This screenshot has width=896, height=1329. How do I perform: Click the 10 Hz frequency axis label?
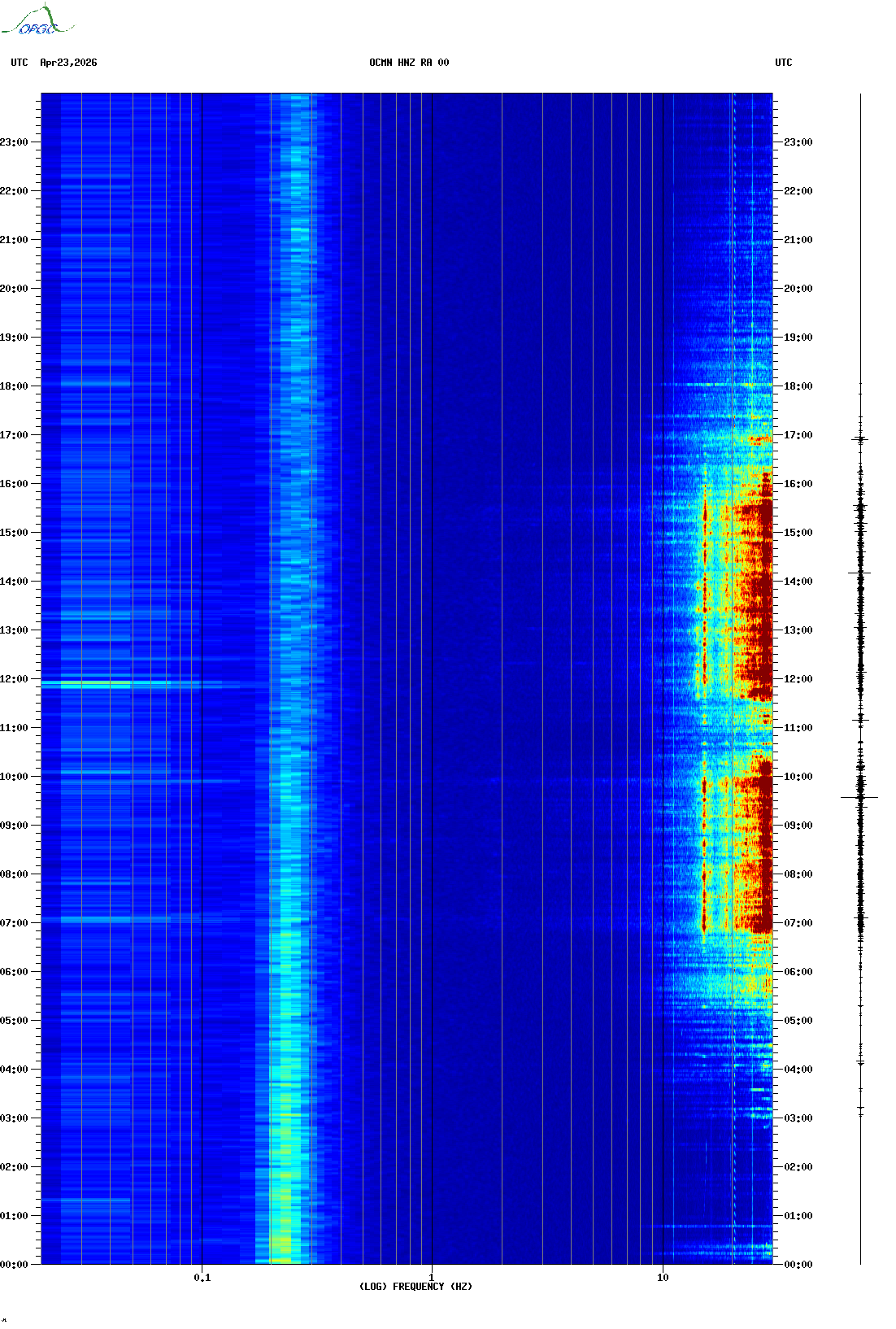point(663,1278)
